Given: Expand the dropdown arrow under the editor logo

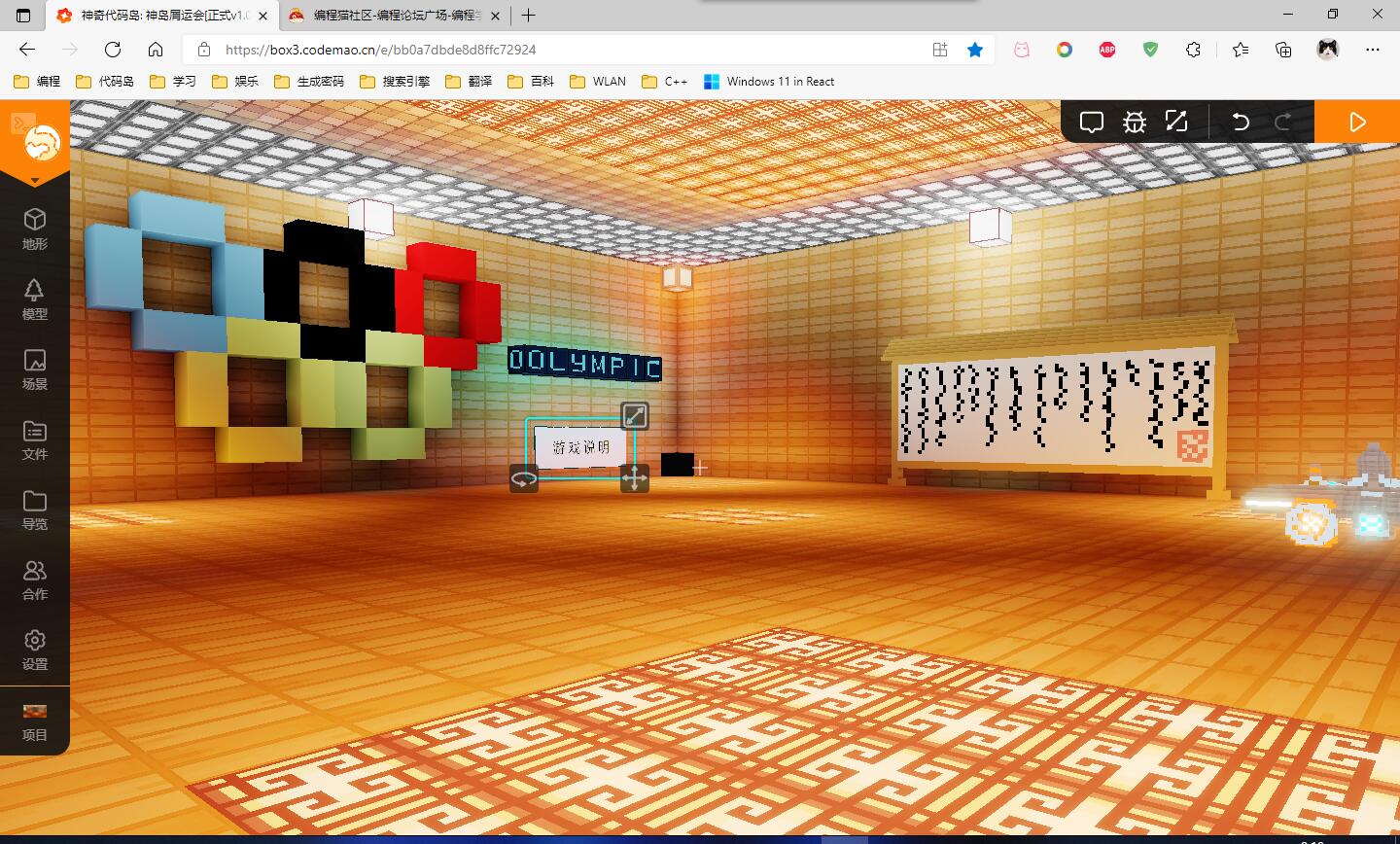Looking at the screenshot, I should 35,180.
